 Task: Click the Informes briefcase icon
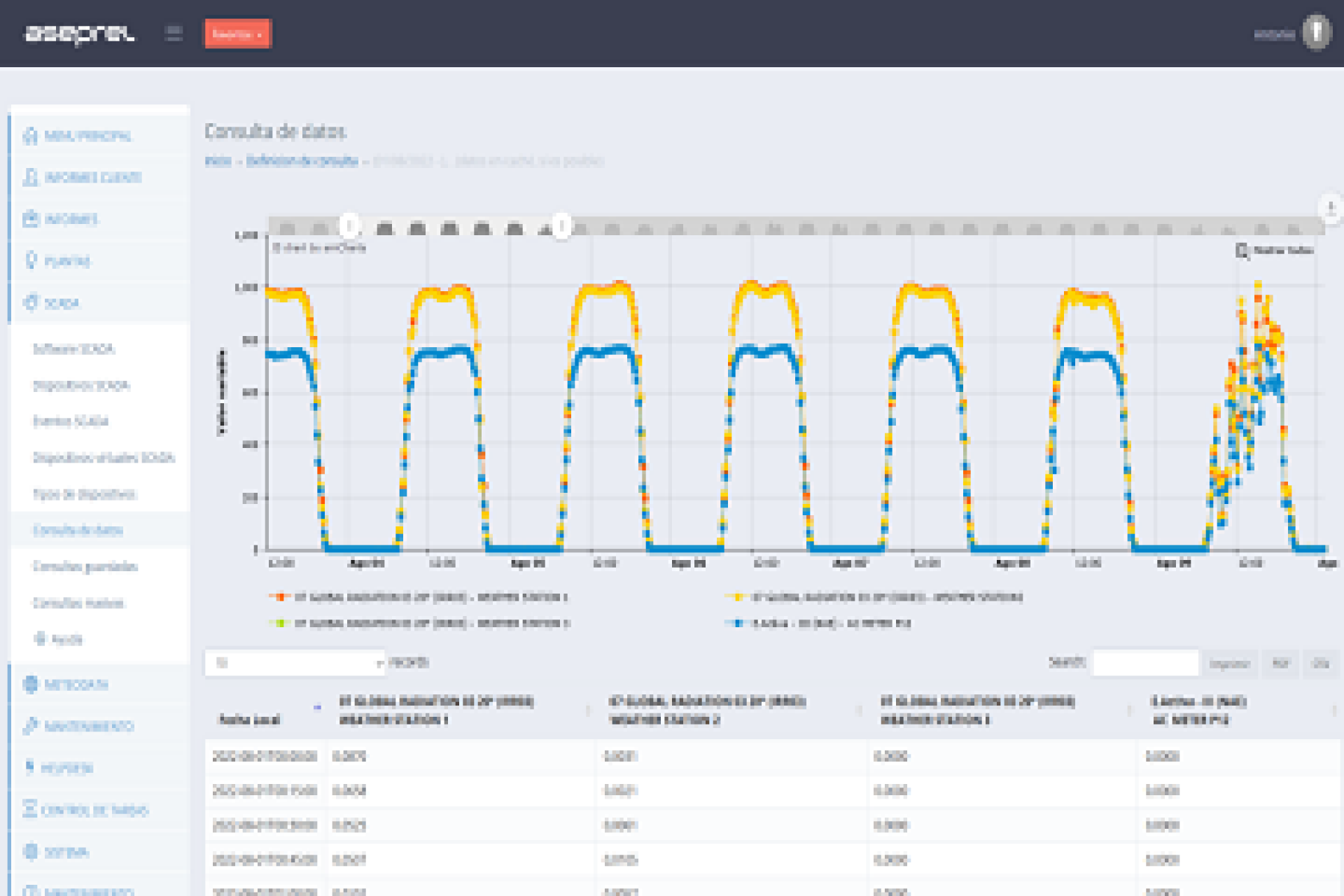30,219
